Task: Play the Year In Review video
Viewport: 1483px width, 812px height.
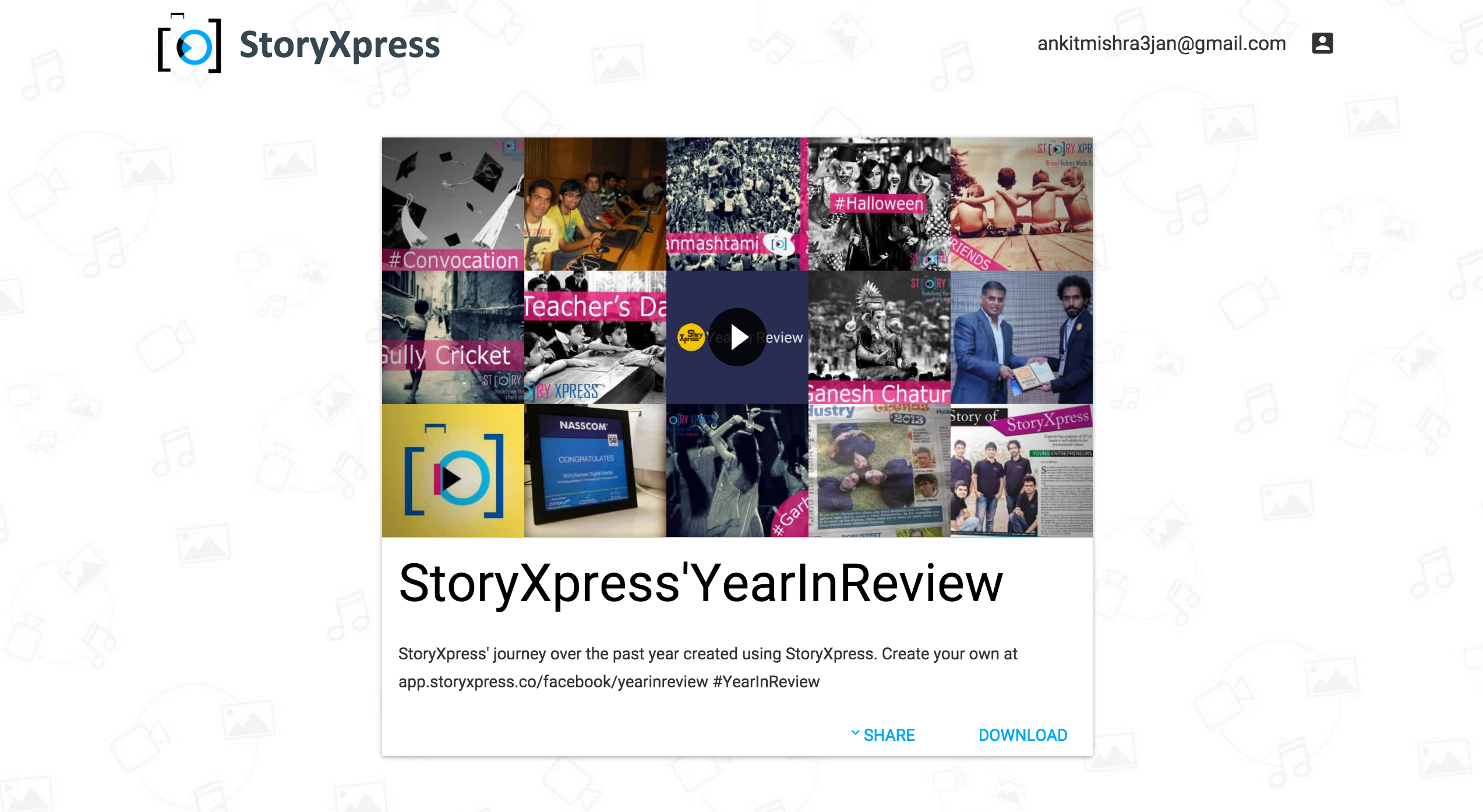Action: [x=737, y=337]
